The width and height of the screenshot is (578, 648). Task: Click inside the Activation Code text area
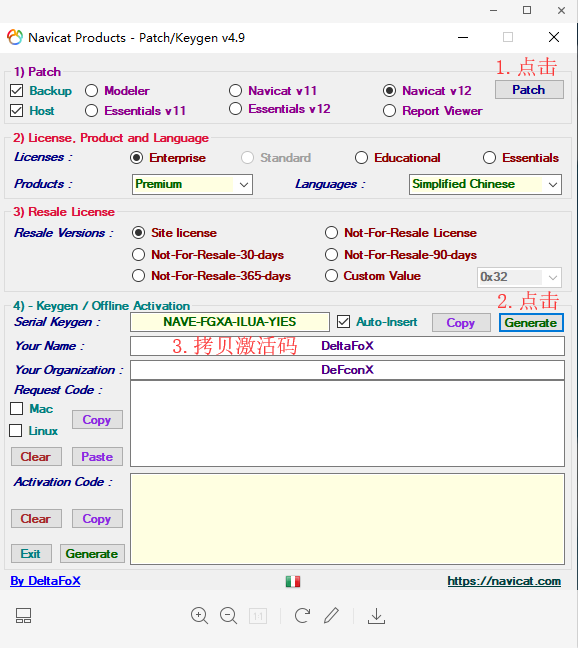(347, 519)
